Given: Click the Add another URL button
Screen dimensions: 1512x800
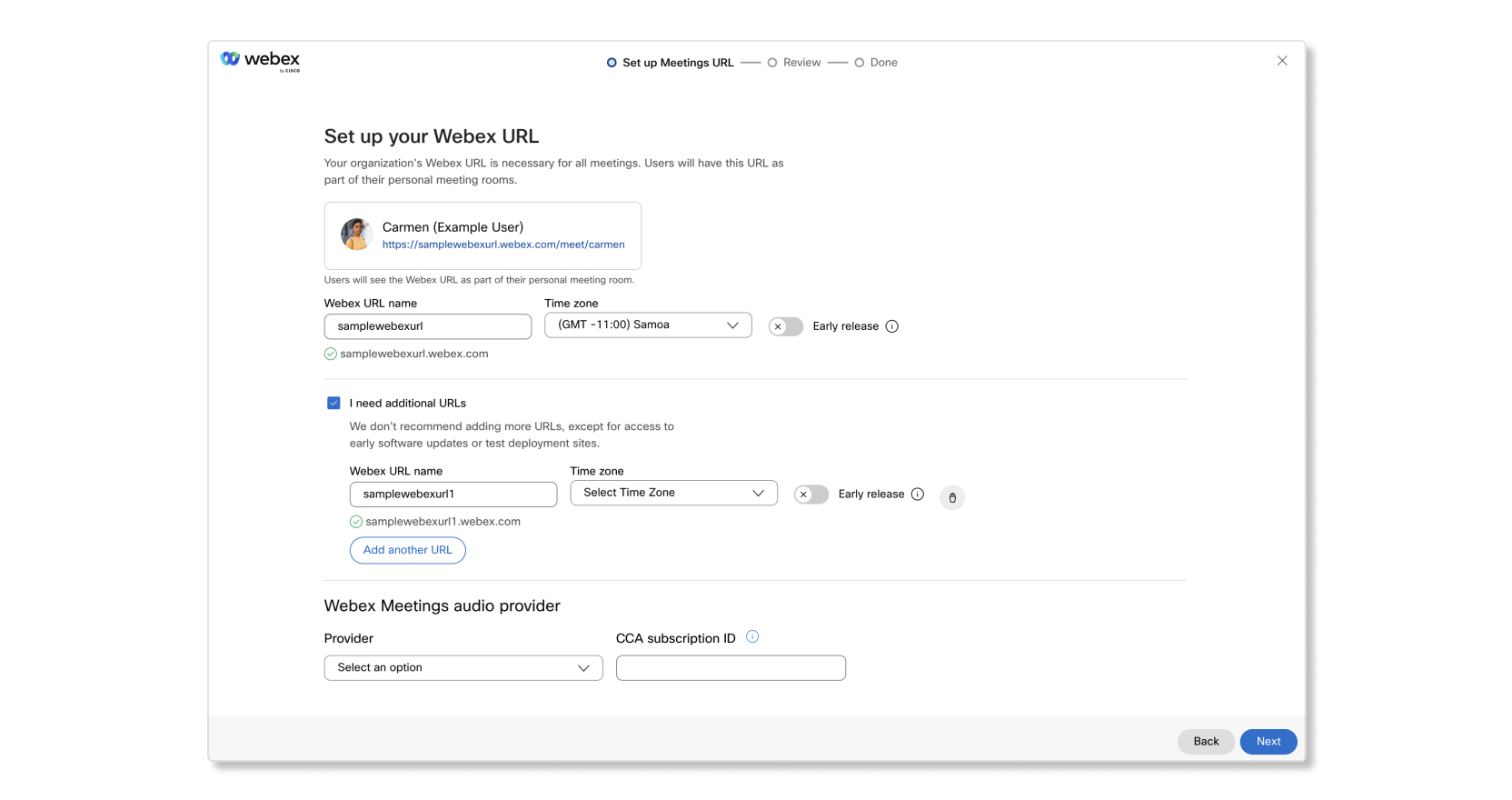Looking at the screenshot, I should 408,550.
